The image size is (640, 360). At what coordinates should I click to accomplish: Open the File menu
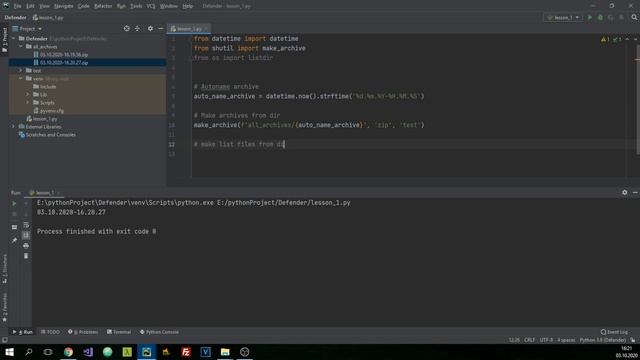[17, 6]
